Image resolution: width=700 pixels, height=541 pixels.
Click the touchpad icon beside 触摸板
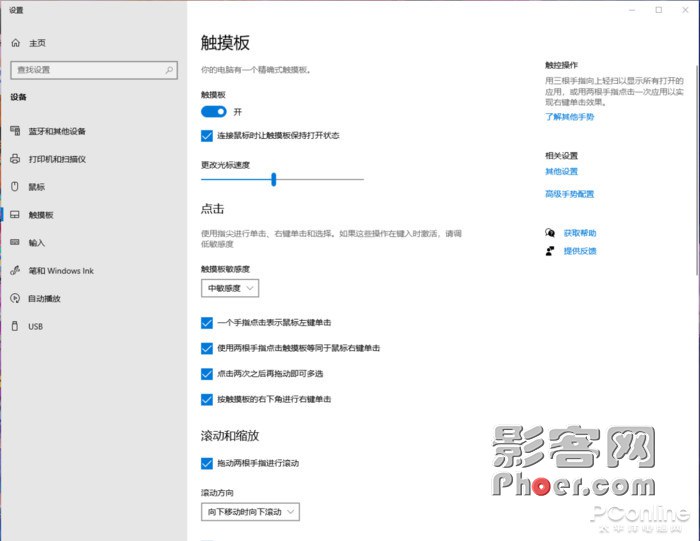point(15,215)
